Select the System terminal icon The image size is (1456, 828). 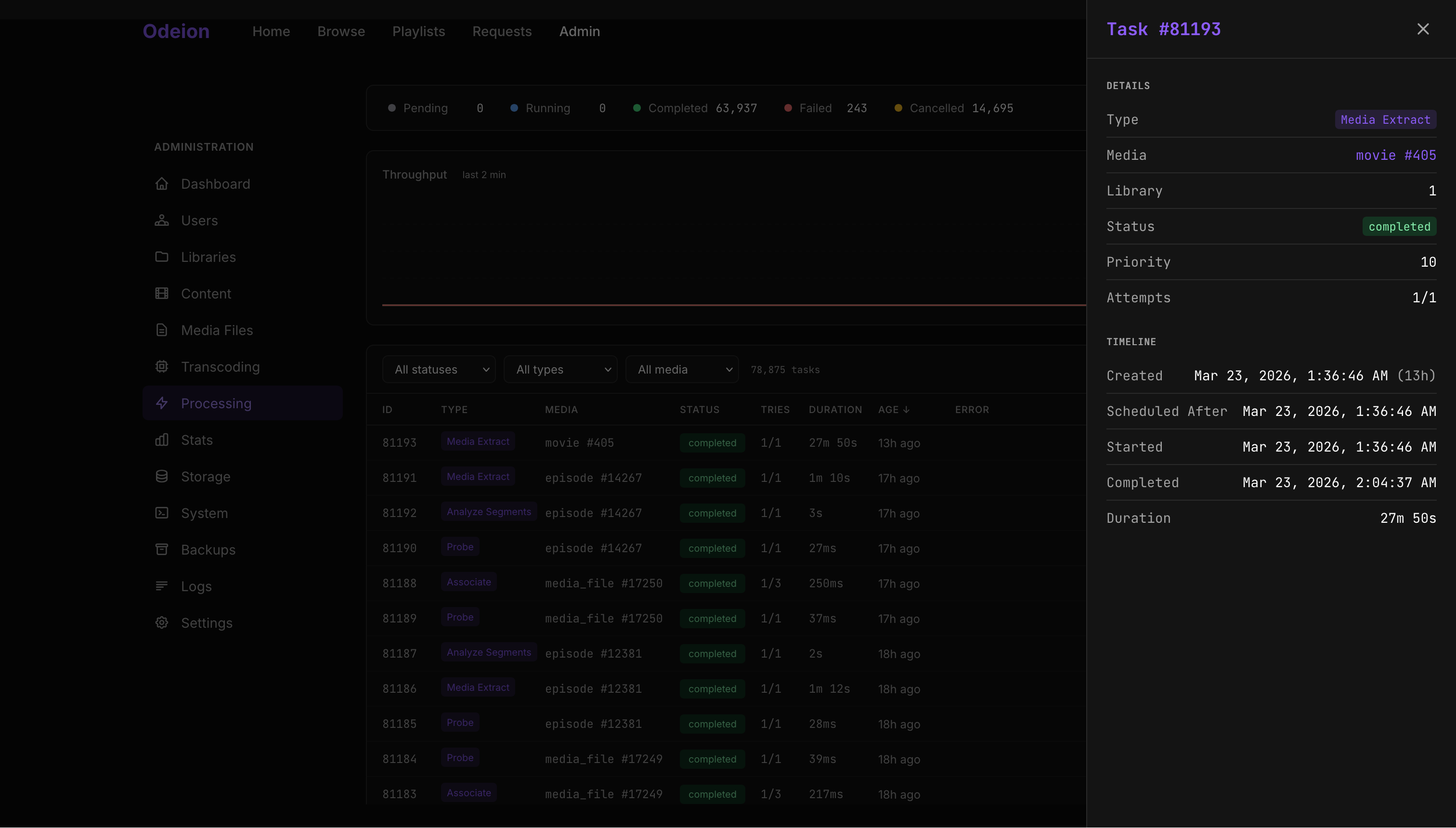click(161, 513)
